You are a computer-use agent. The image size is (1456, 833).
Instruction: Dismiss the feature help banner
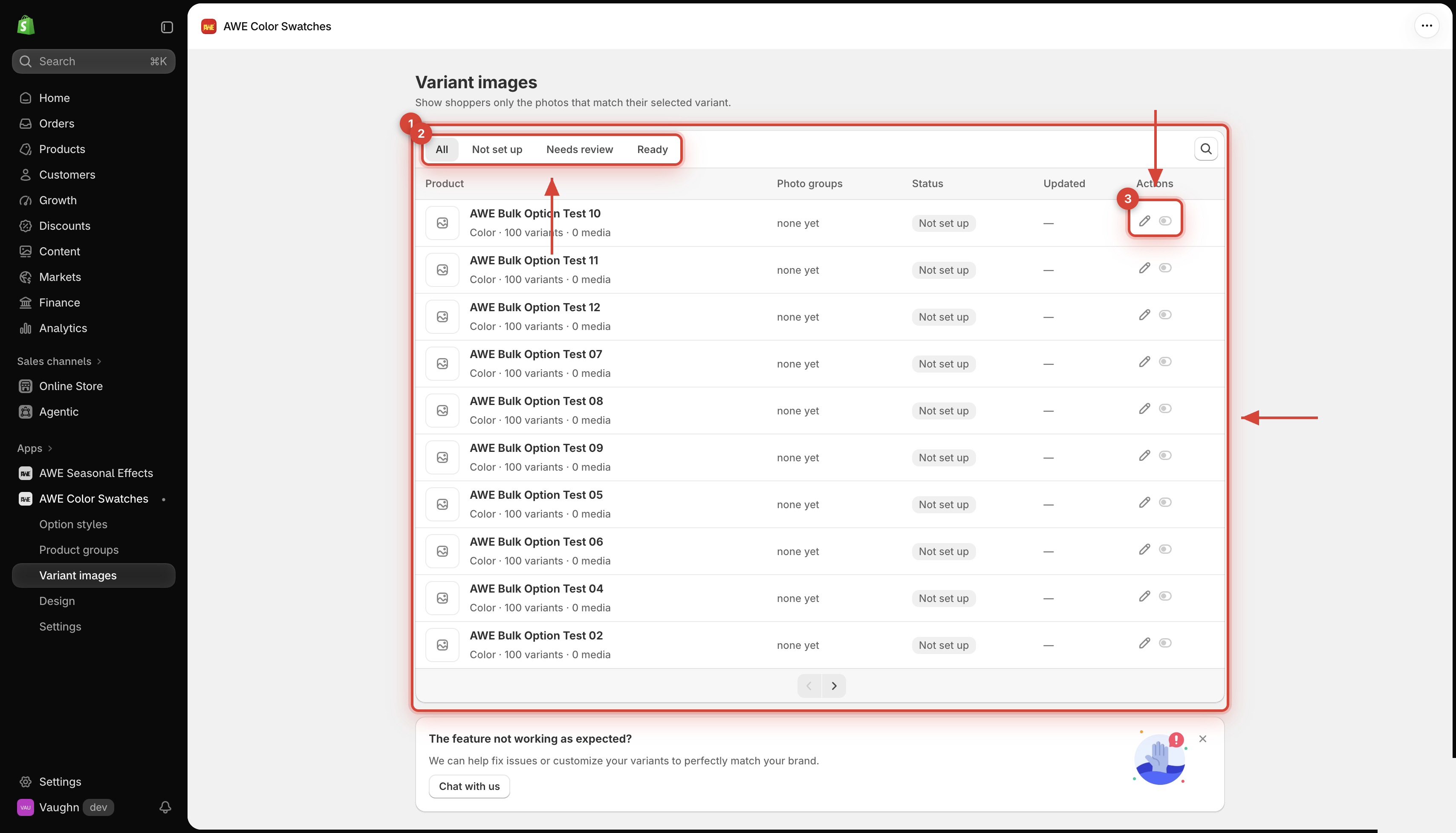1203,739
